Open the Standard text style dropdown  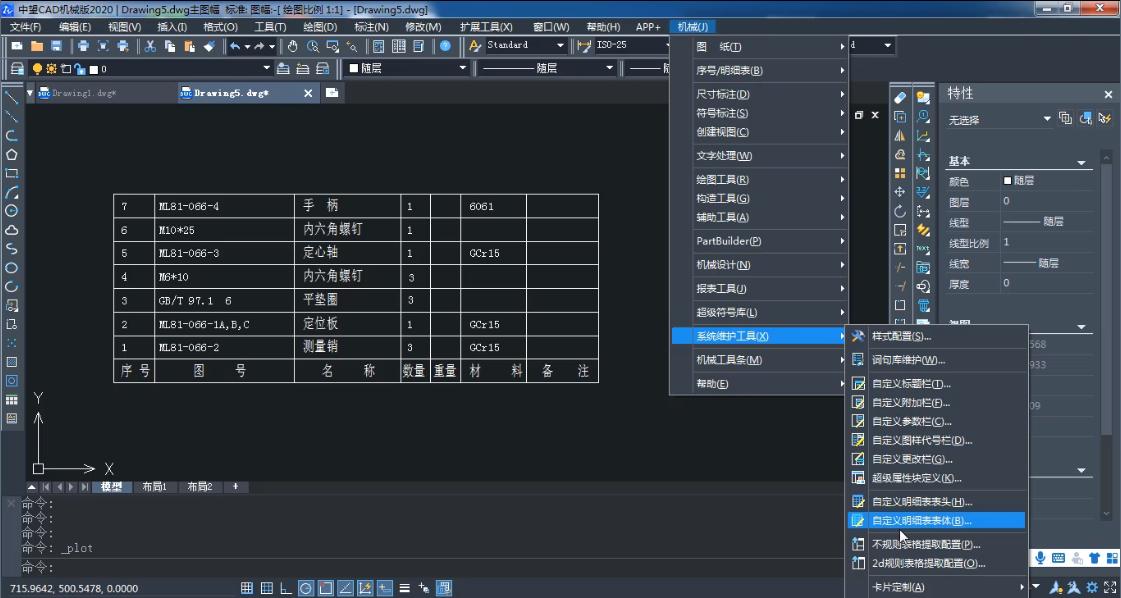pos(559,46)
